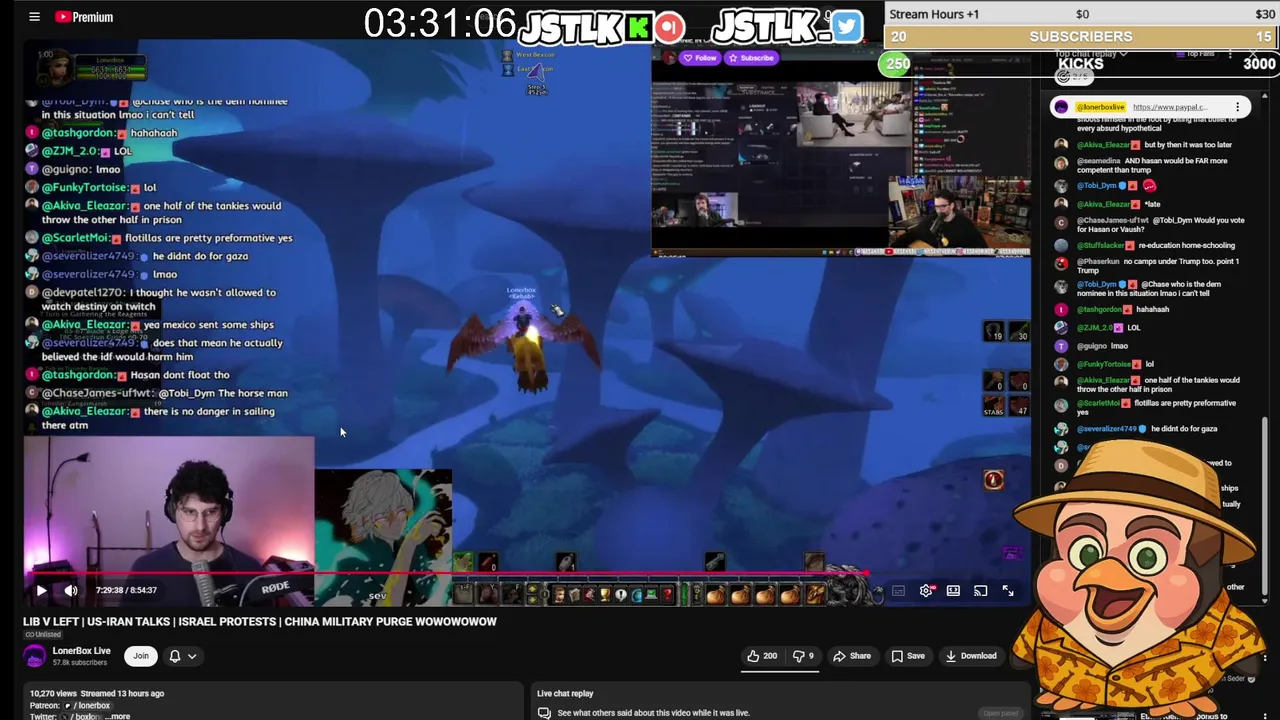The width and height of the screenshot is (1280, 720).
Task: Click the Subscribe button in embedded Twitch stream
Action: (750, 58)
